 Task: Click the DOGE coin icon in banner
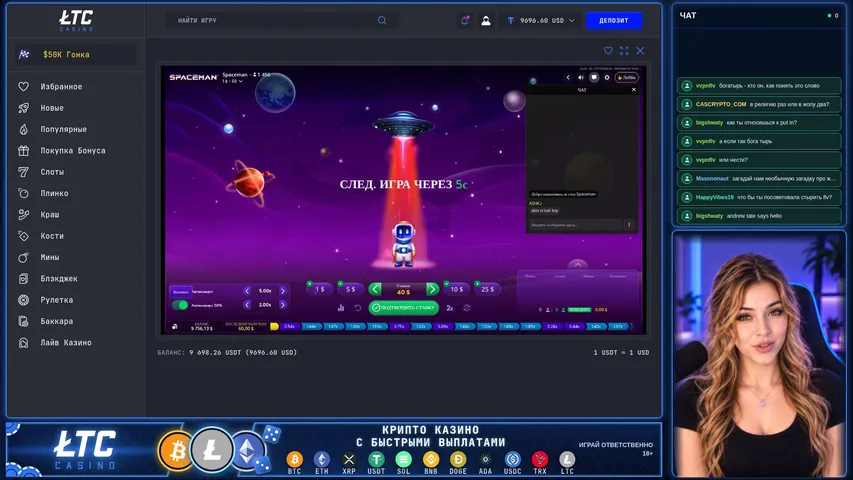458,459
